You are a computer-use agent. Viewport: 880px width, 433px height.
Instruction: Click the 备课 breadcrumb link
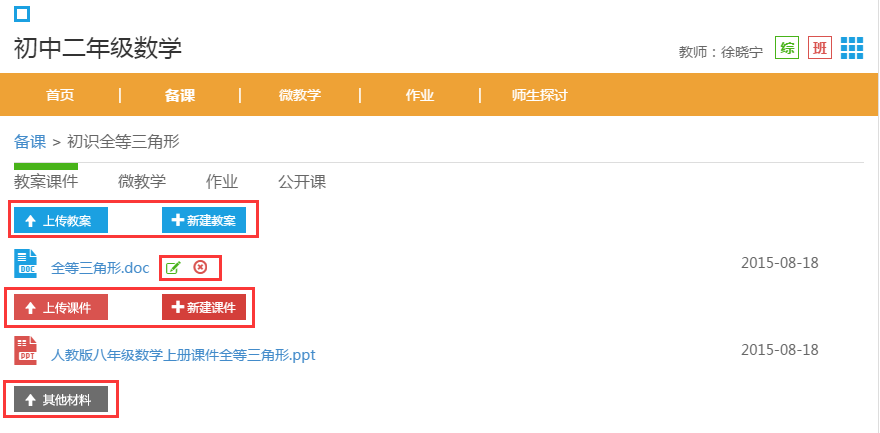point(30,141)
